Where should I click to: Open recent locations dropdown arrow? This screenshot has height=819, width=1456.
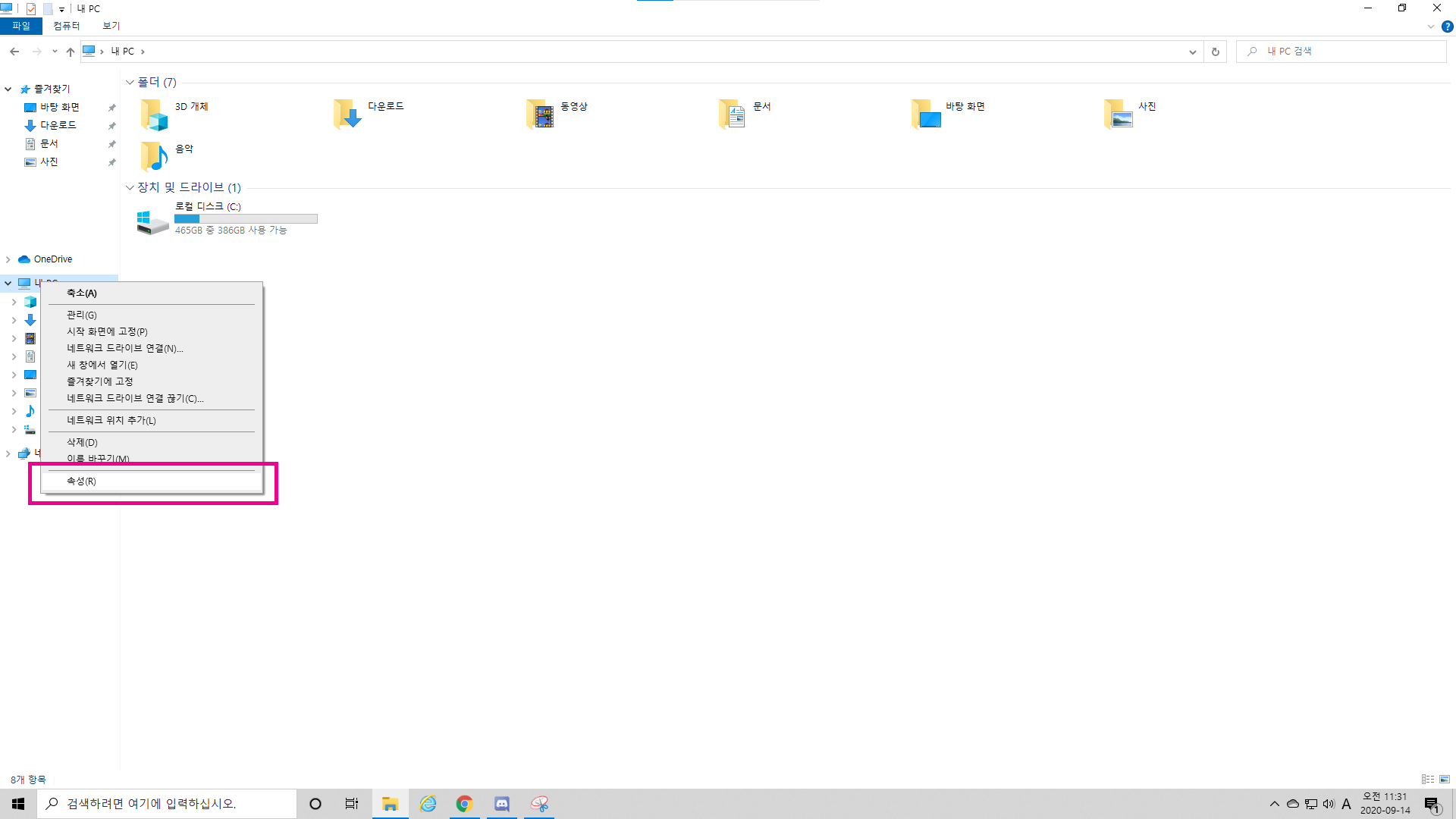(x=55, y=52)
